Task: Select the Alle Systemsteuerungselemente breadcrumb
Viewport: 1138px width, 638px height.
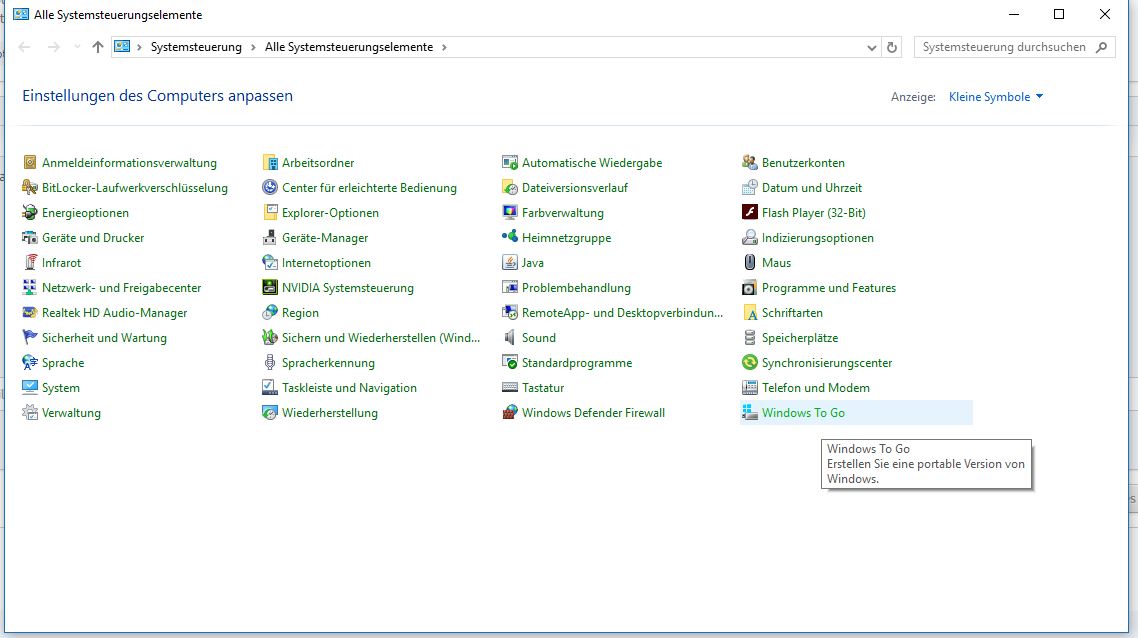Action: (x=349, y=47)
